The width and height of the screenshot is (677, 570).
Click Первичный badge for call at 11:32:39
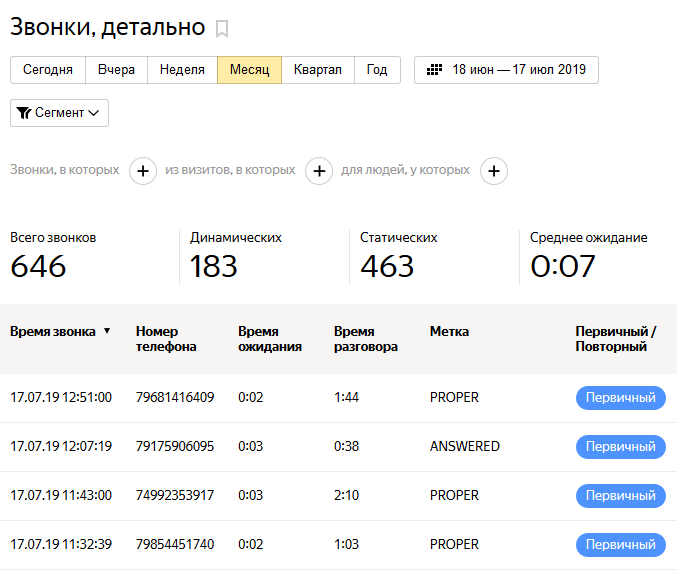620,545
